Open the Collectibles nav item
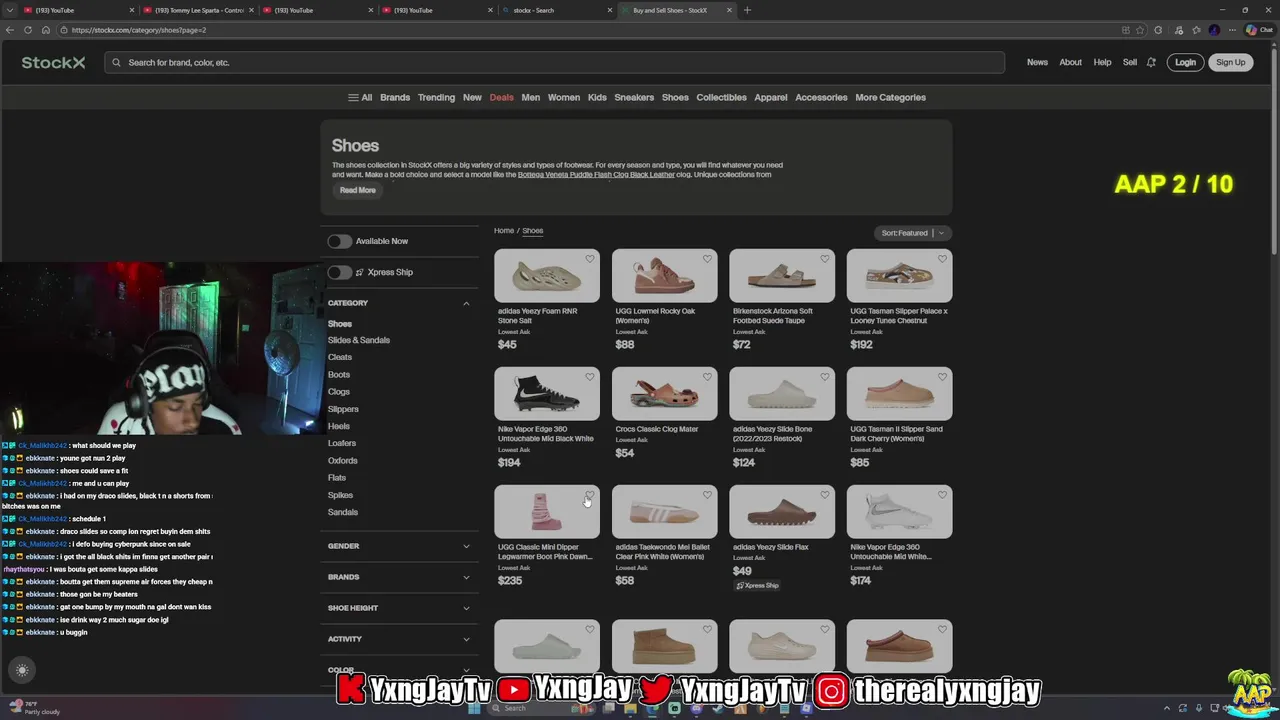The image size is (1280, 720). tap(721, 97)
